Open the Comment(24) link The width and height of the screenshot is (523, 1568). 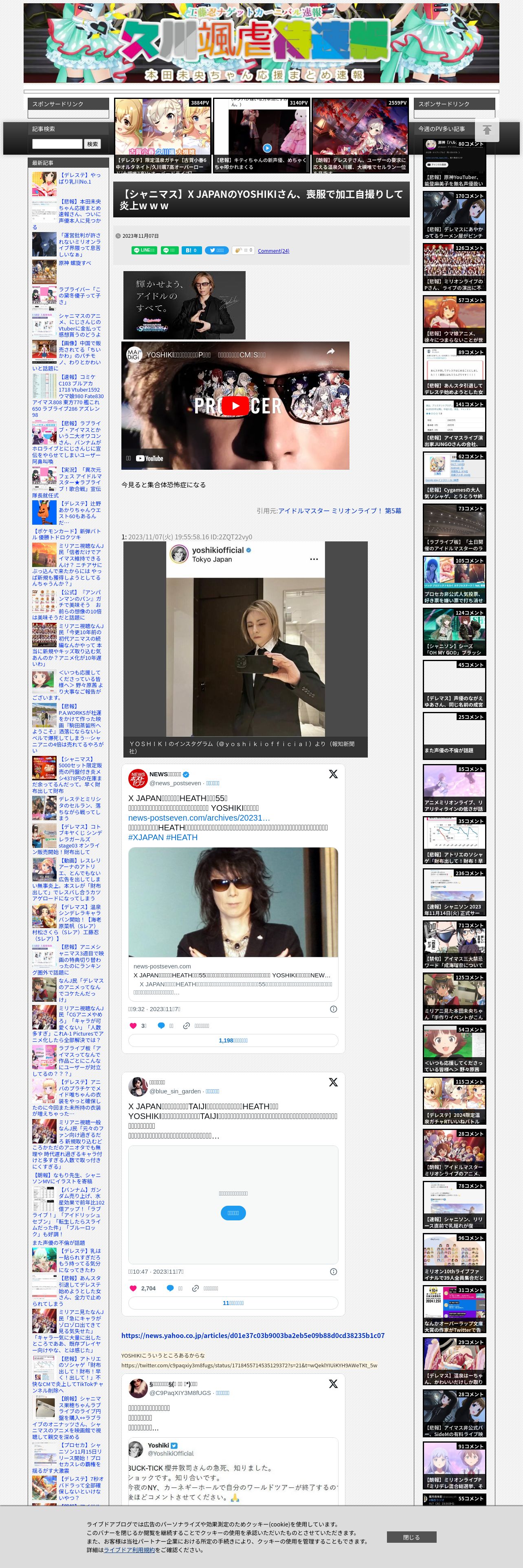(x=273, y=251)
